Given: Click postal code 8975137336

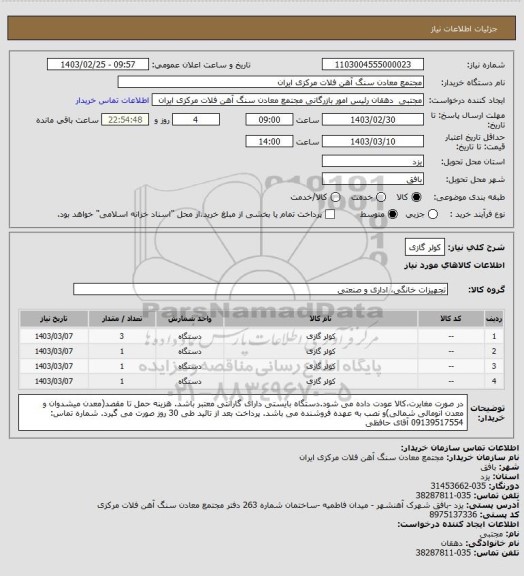Looking at the screenshot, I should (x=453, y=514).
